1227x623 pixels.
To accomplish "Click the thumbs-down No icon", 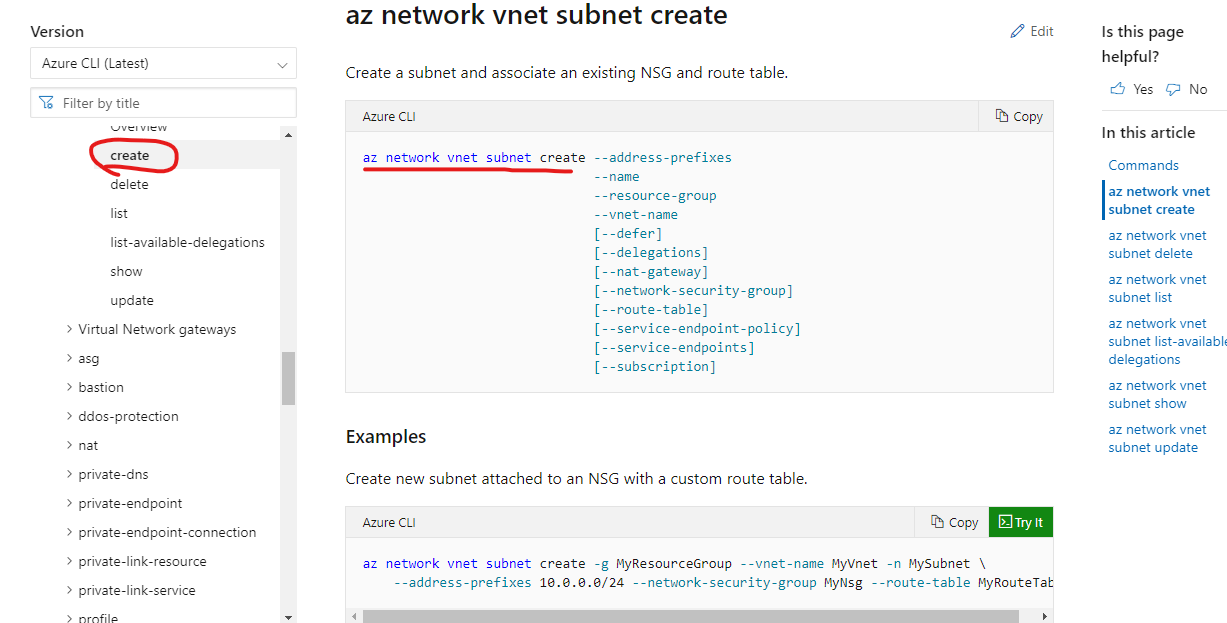I will pos(1173,89).
